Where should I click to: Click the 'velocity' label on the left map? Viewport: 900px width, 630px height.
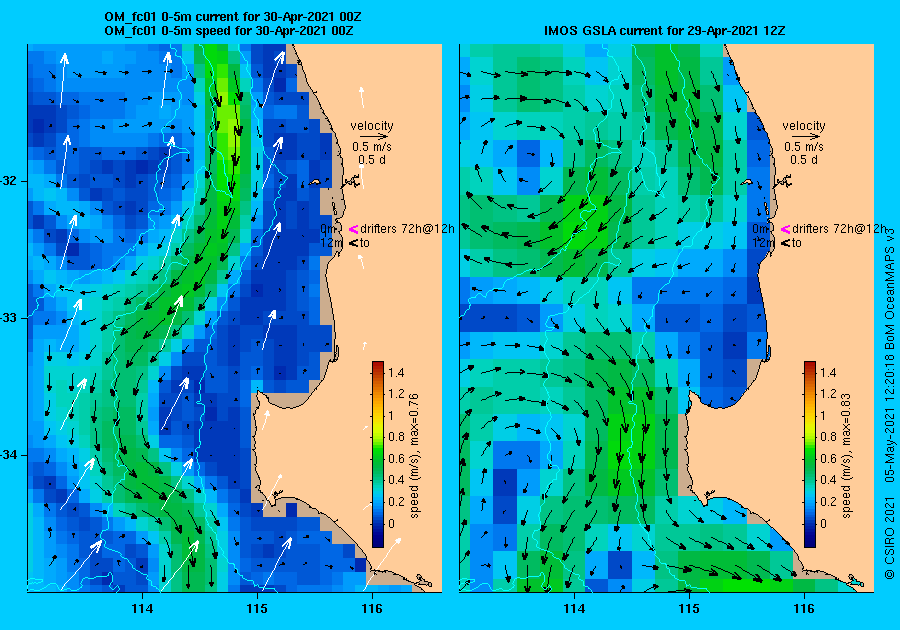[372, 126]
